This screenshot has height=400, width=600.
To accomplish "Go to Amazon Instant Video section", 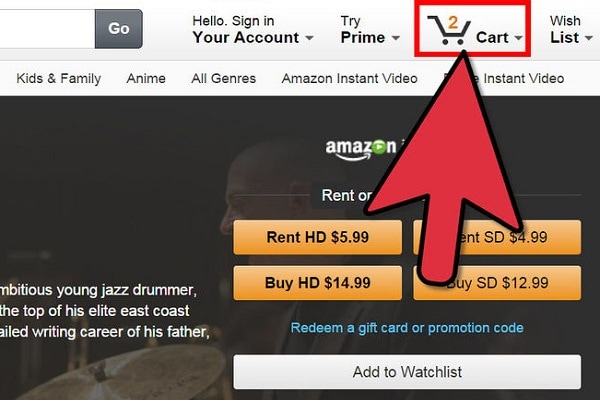I will 349,78.
